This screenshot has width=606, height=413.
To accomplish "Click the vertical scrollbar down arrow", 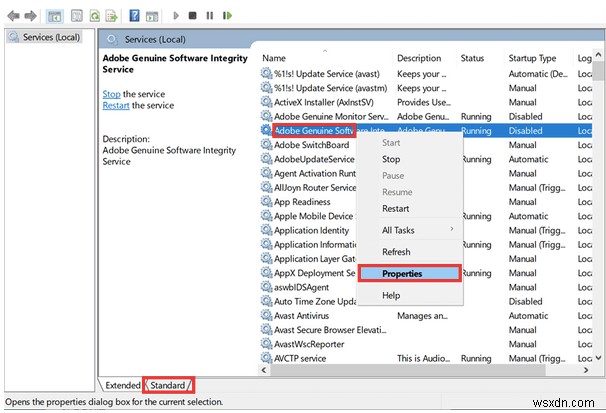I will tap(598, 358).
